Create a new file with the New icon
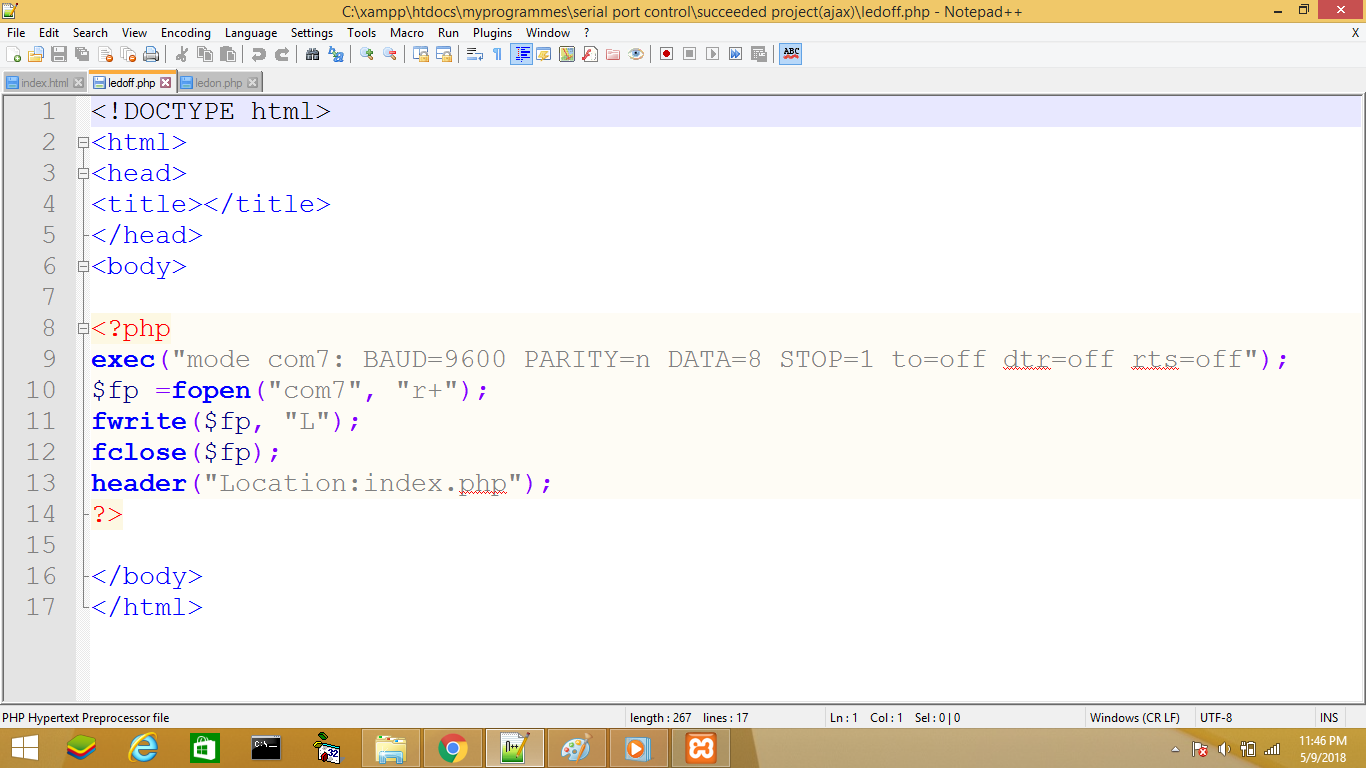 point(13,54)
